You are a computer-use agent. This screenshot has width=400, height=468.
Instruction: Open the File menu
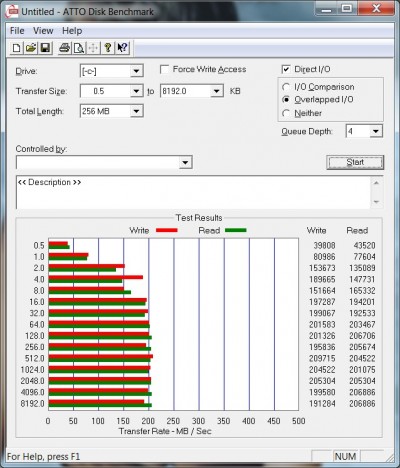click(17, 31)
